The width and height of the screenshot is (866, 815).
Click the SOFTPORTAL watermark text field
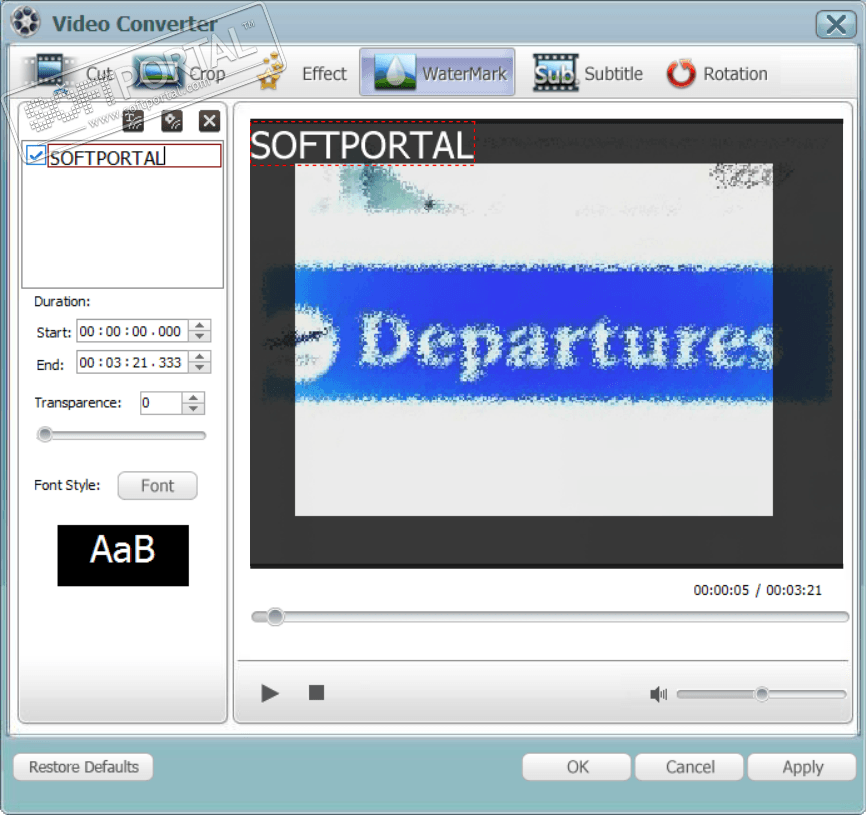point(134,156)
